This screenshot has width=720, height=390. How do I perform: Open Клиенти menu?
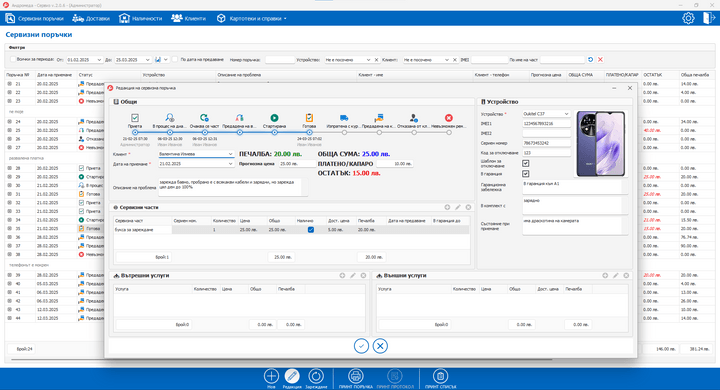coord(188,18)
